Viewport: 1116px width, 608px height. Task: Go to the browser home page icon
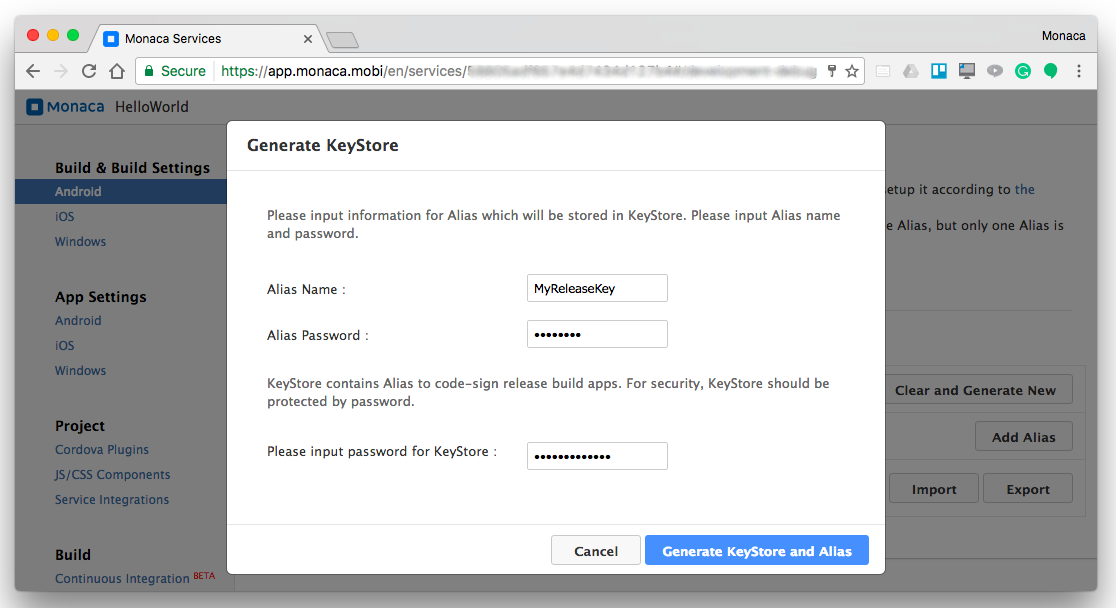pyautogui.click(x=117, y=71)
